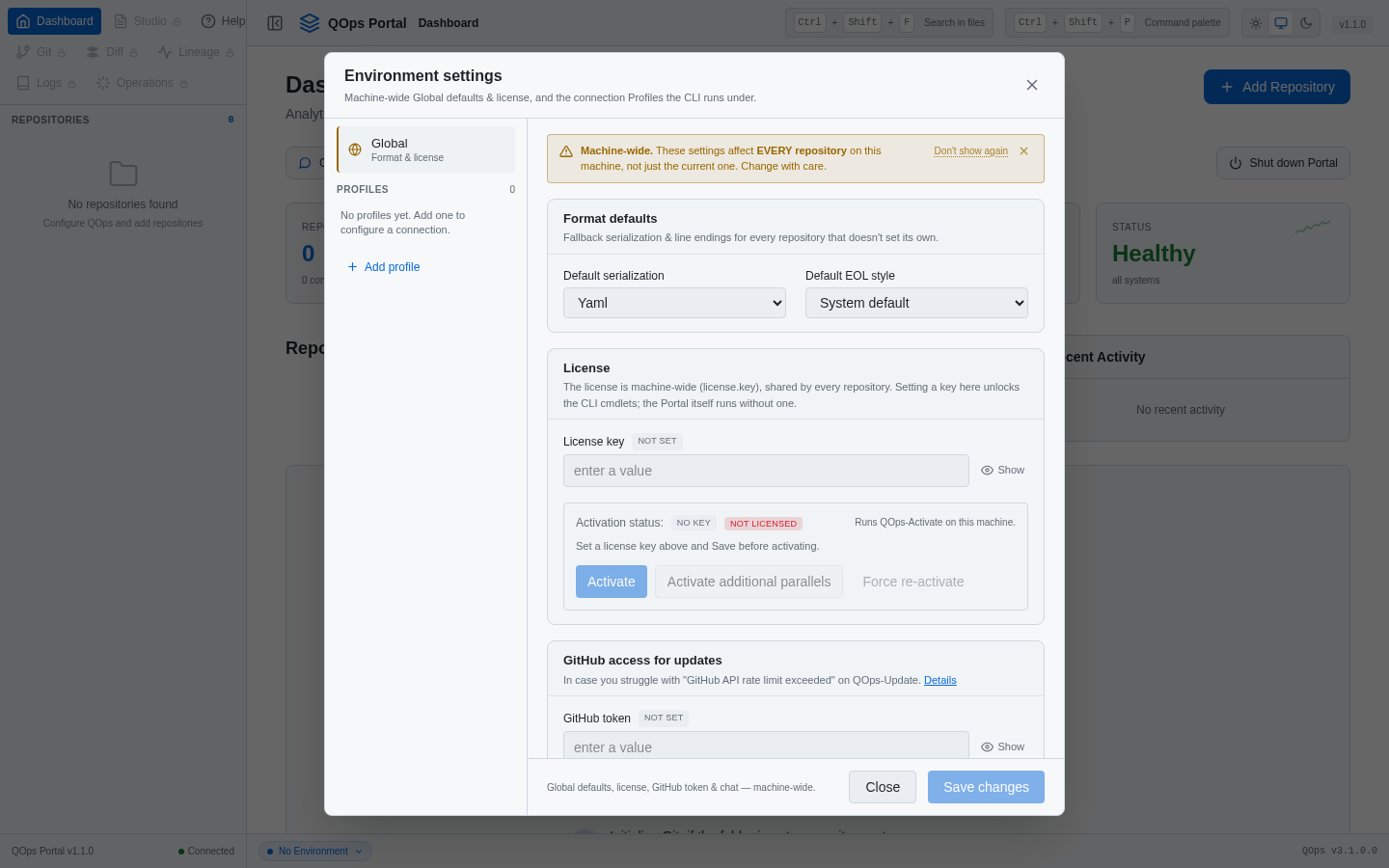Click the warning triangle icon in the banner

coord(566,151)
